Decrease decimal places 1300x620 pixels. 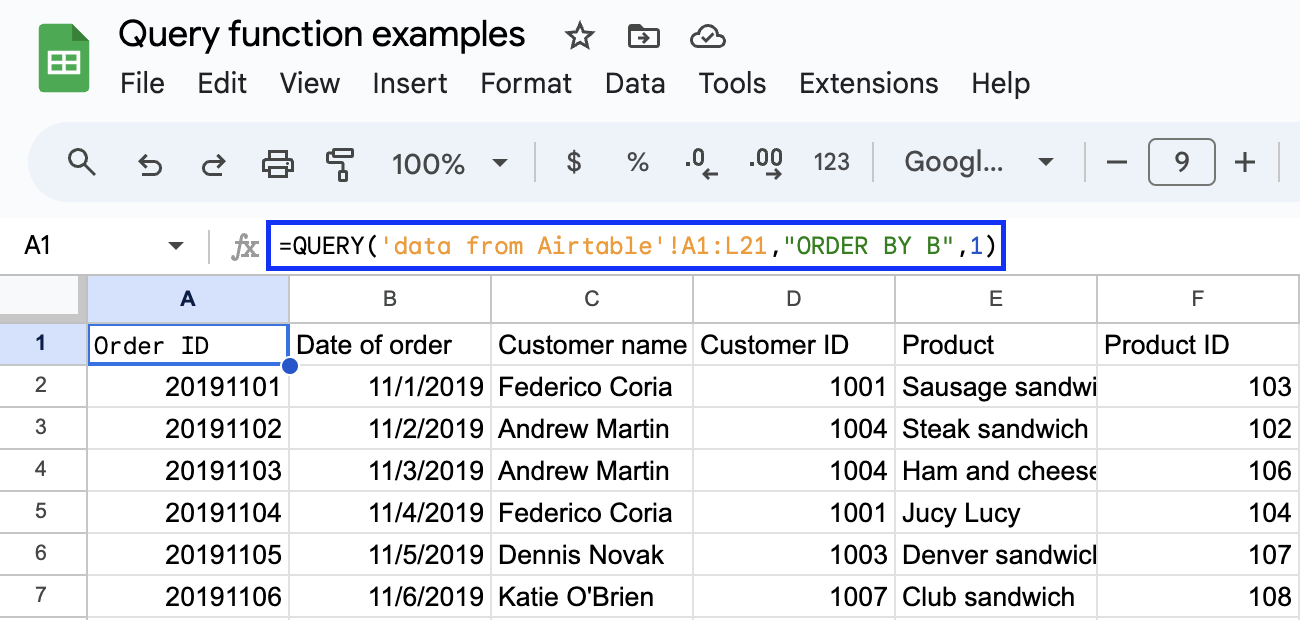click(701, 163)
